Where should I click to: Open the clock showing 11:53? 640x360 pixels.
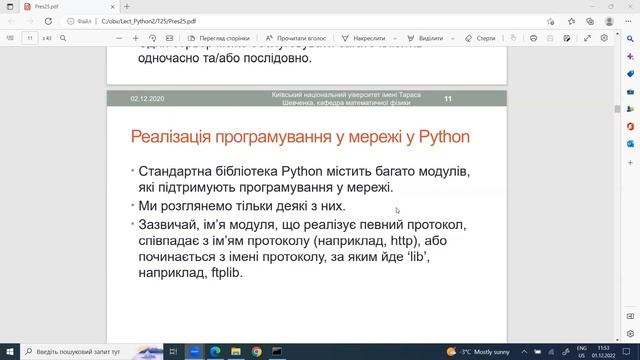(603, 351)
